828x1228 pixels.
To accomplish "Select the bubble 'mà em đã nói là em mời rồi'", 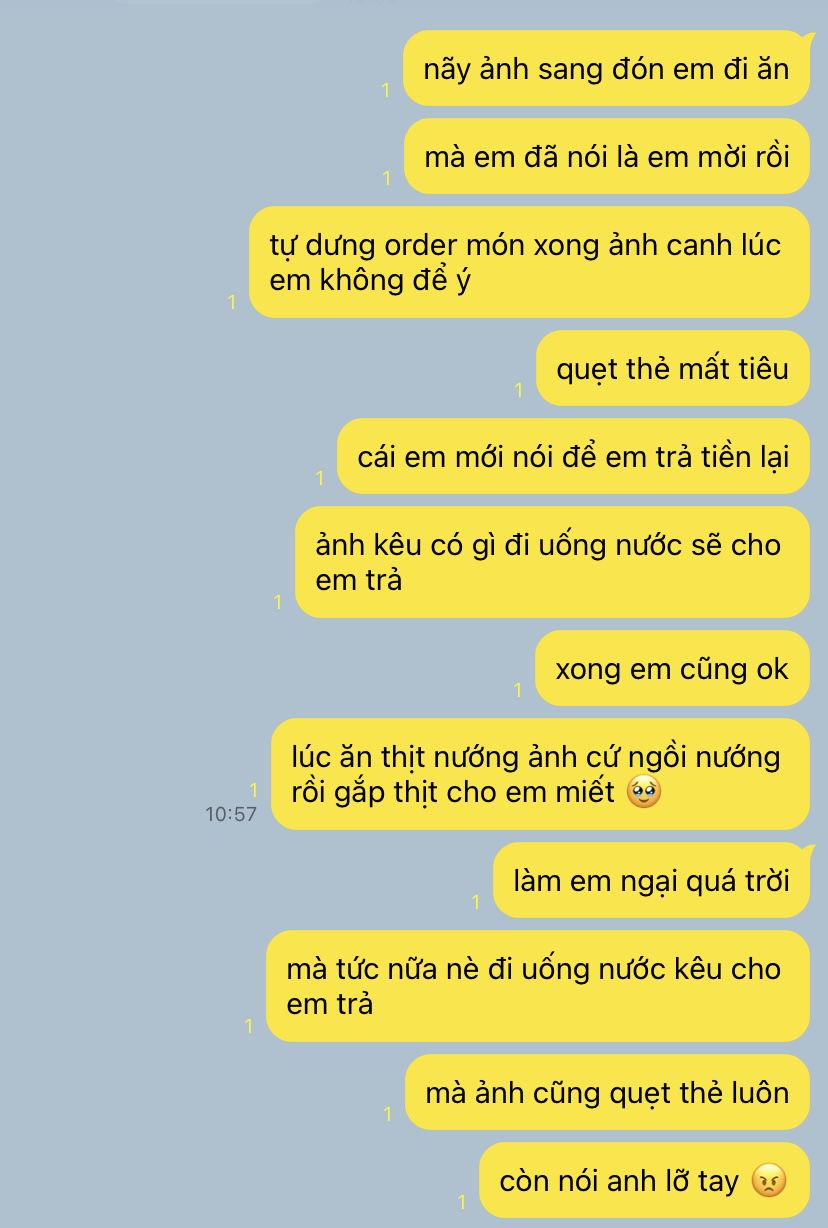I will click(x=606, y=156).
